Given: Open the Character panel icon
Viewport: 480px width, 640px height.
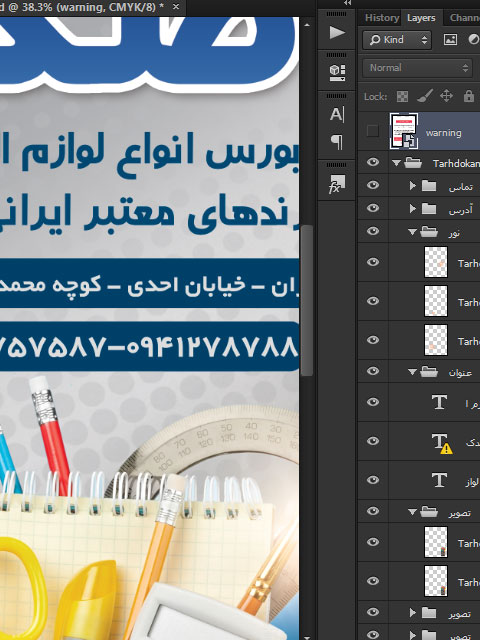Looking at the screenshot, I should [337, 115].
